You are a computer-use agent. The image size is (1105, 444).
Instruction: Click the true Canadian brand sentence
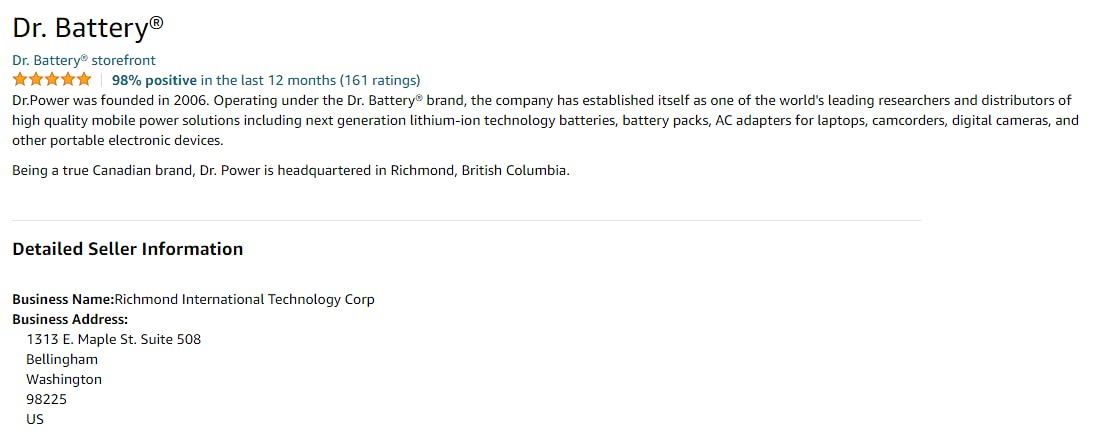[290, 170]
